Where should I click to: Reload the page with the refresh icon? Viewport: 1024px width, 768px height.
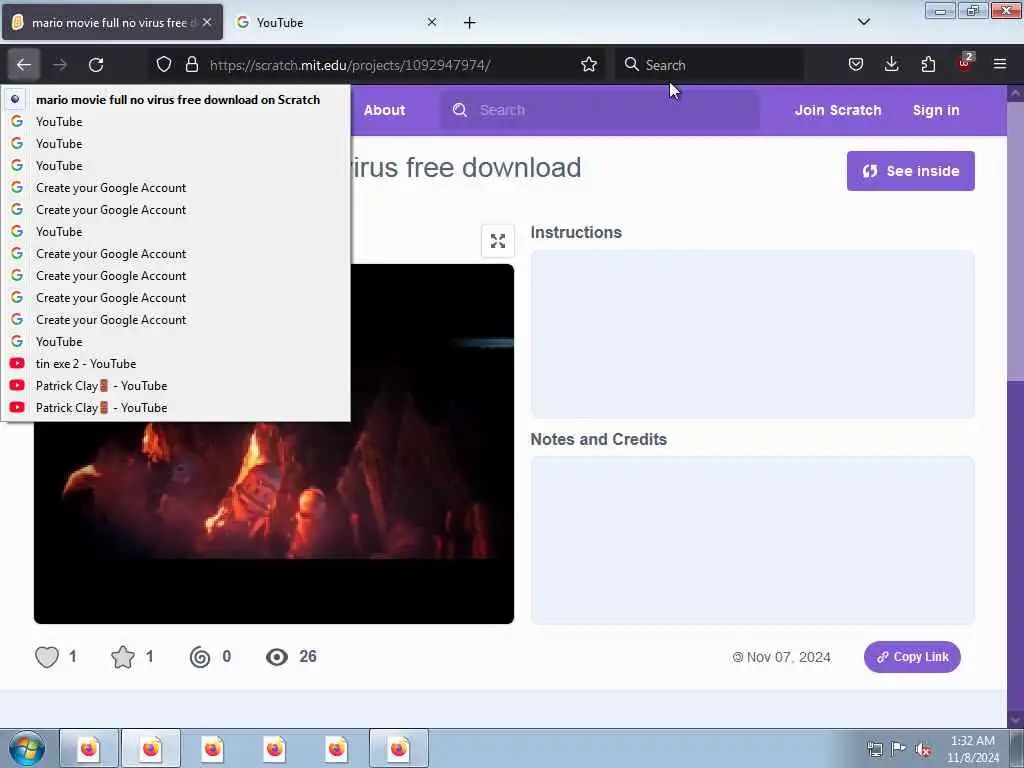point(96,65)
